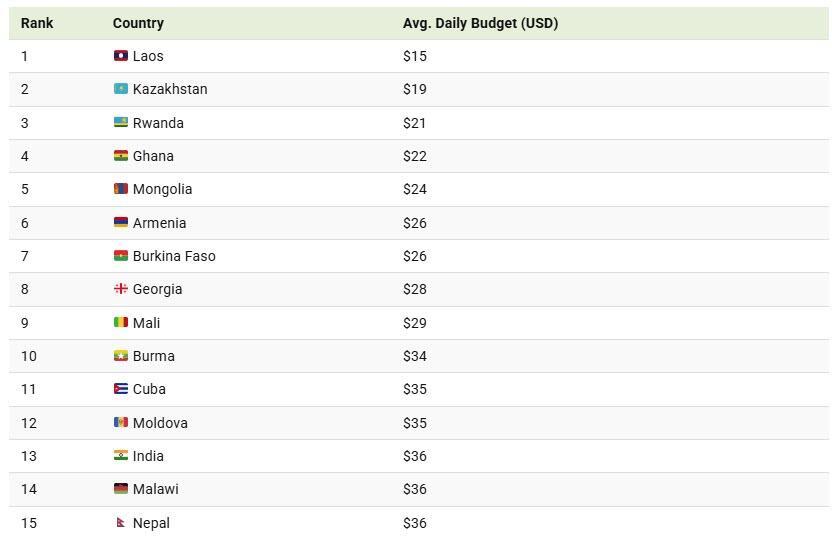Click the Nepal flag icon
The image size is (832, 544).
(x=120, y=523)
